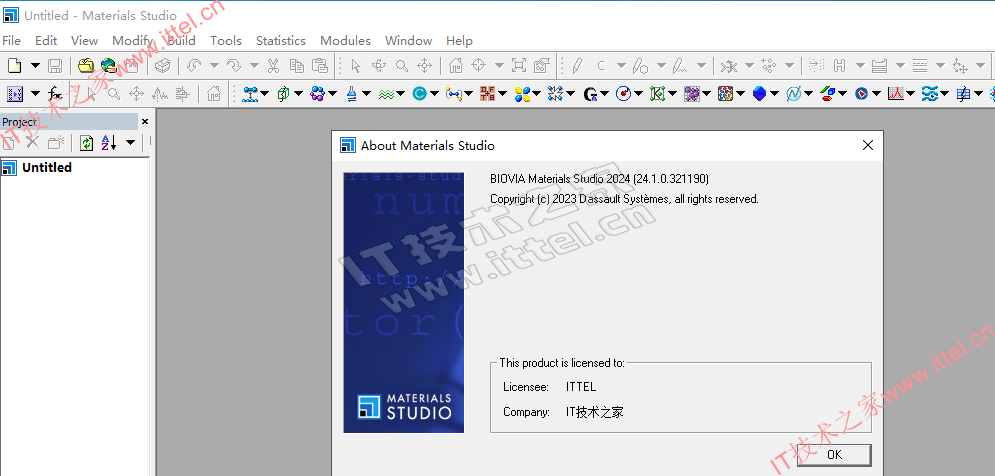This screenshot has height=476, width=995.
Task: Click the Adjust Hydrogen H icon
Action: coord(840,65)
